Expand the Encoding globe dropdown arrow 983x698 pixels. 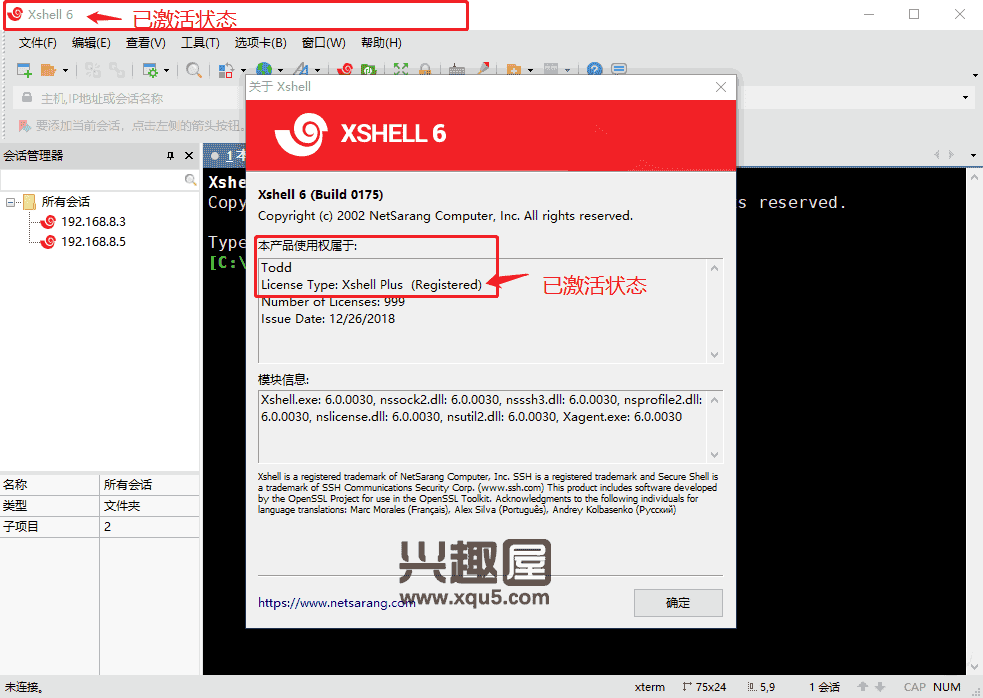pos(280,70)
